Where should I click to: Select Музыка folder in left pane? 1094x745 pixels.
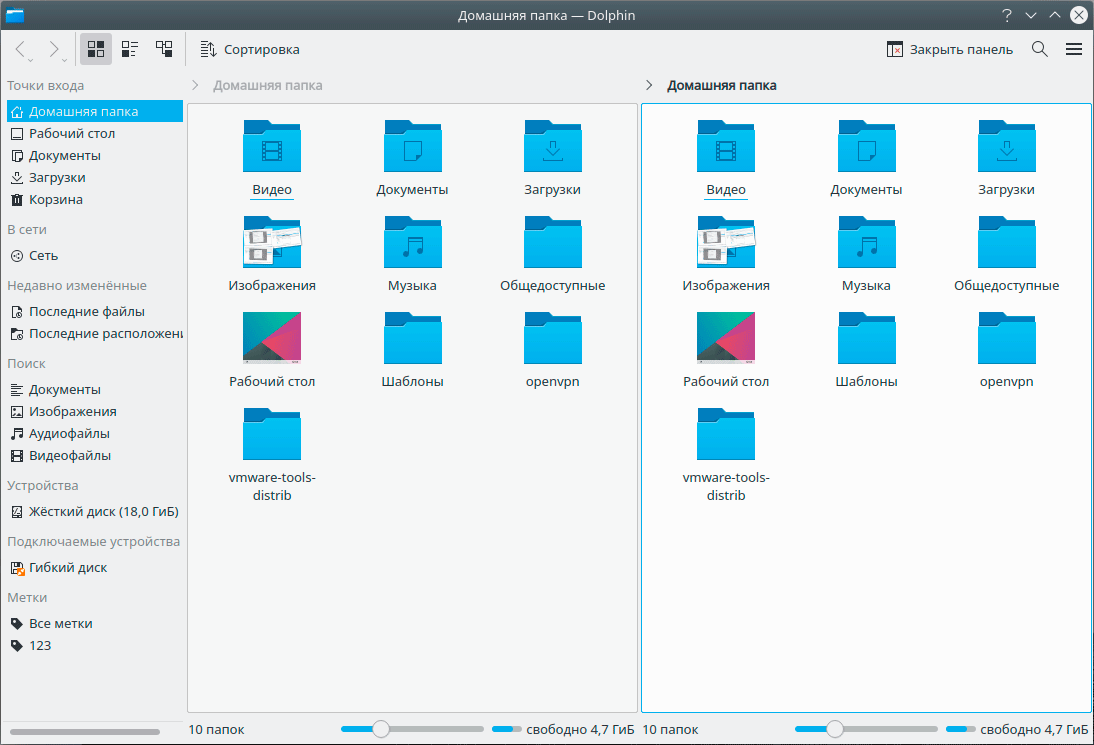click(412, 254)
